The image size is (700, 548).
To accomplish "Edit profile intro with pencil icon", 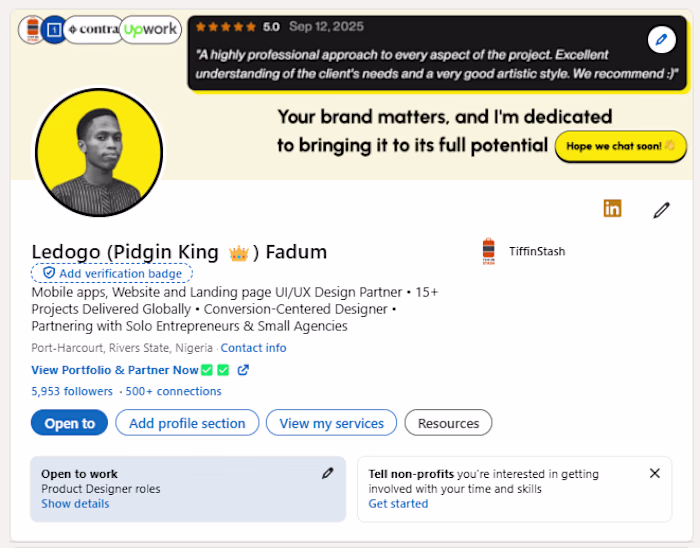I will click(661, 210).
